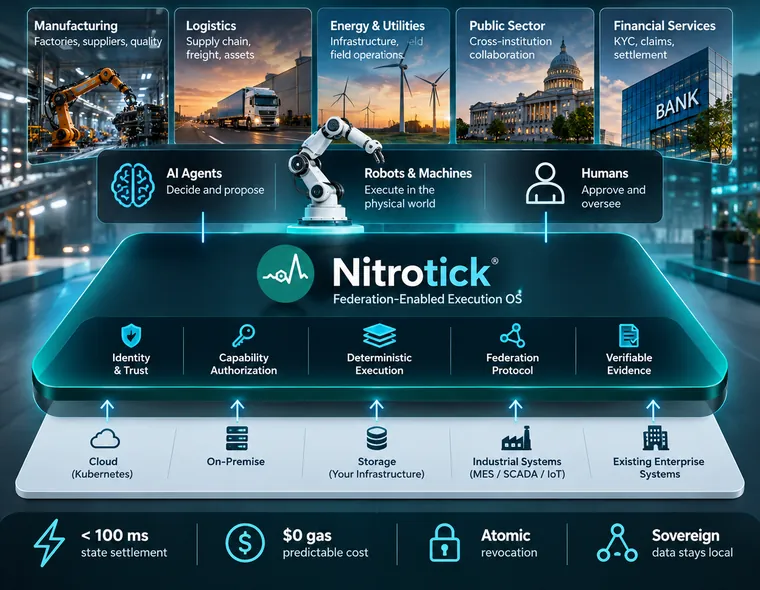
Task: Click "Industrial Systems (MES / SCADA / IoT)" label
Action: (x=517, y=468)
